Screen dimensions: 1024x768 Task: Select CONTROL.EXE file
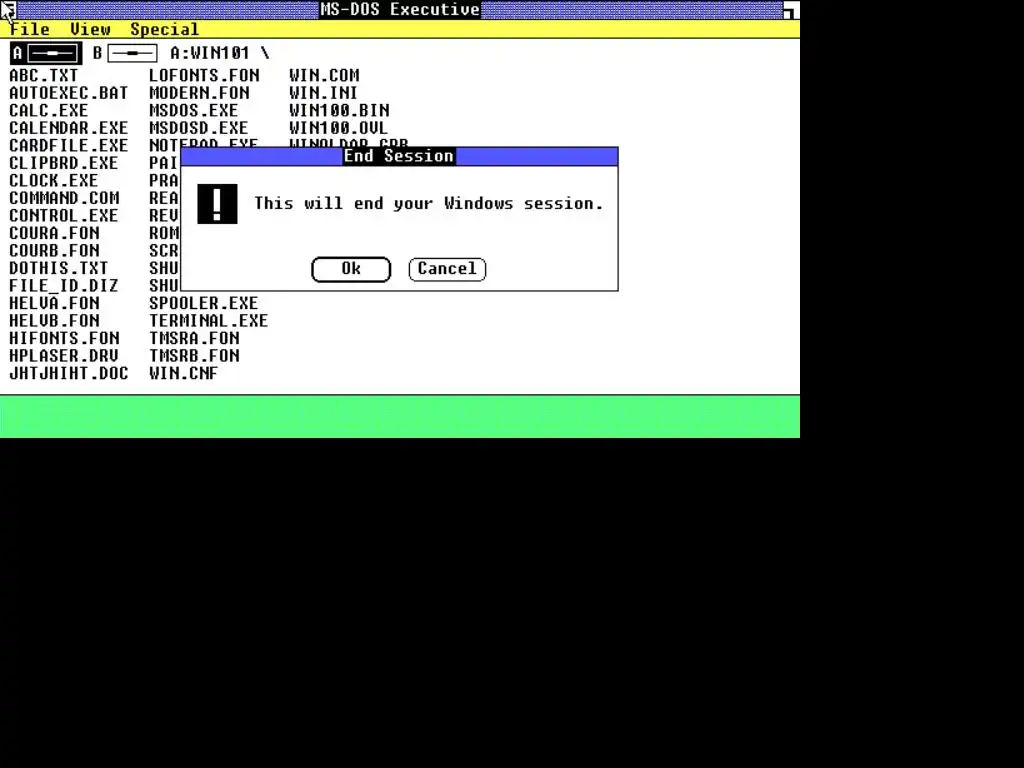coord(64,216)
